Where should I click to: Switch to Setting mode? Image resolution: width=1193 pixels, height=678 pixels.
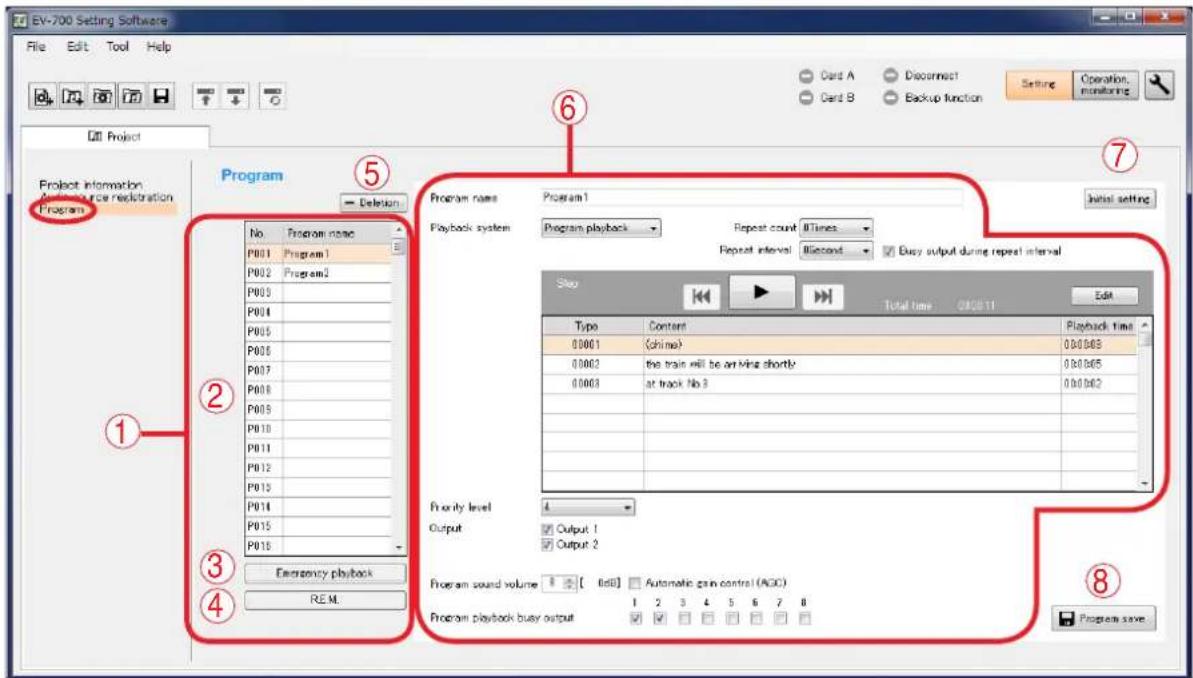tap(1039, 87)
